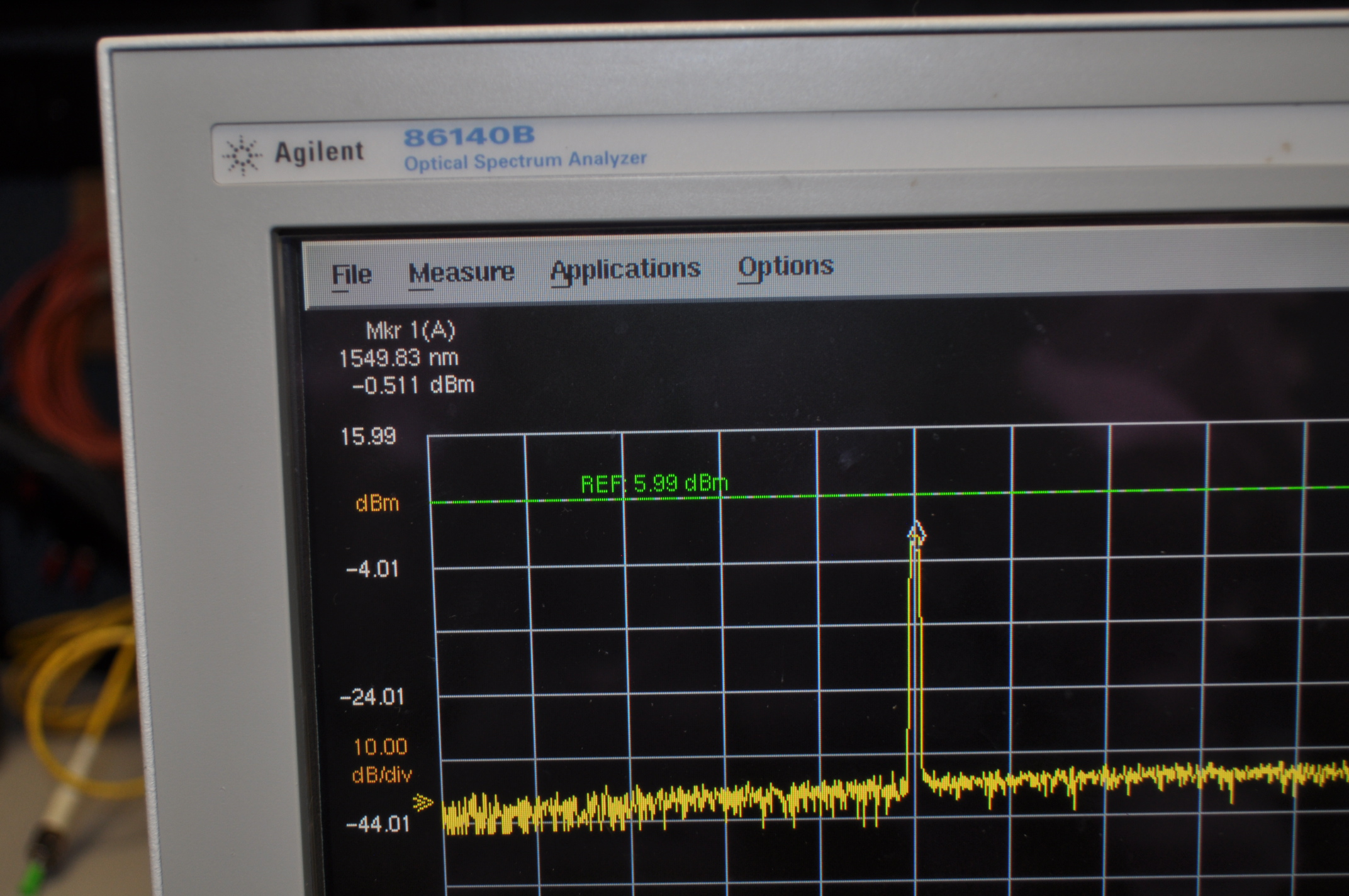
Task: Open the Applications menu
Action: point(625,269)
